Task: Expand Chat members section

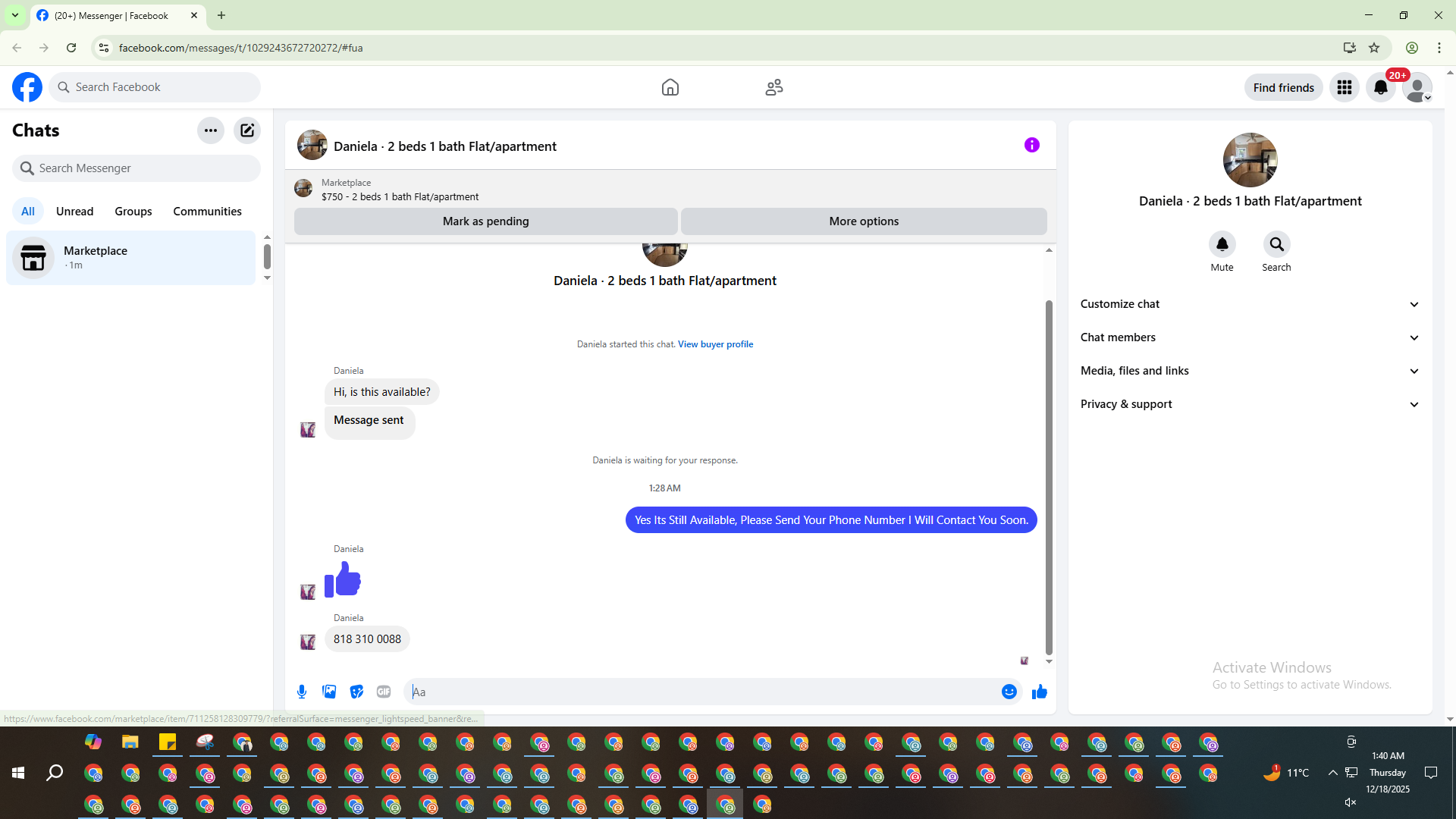Action: [x=1250, y=337]
